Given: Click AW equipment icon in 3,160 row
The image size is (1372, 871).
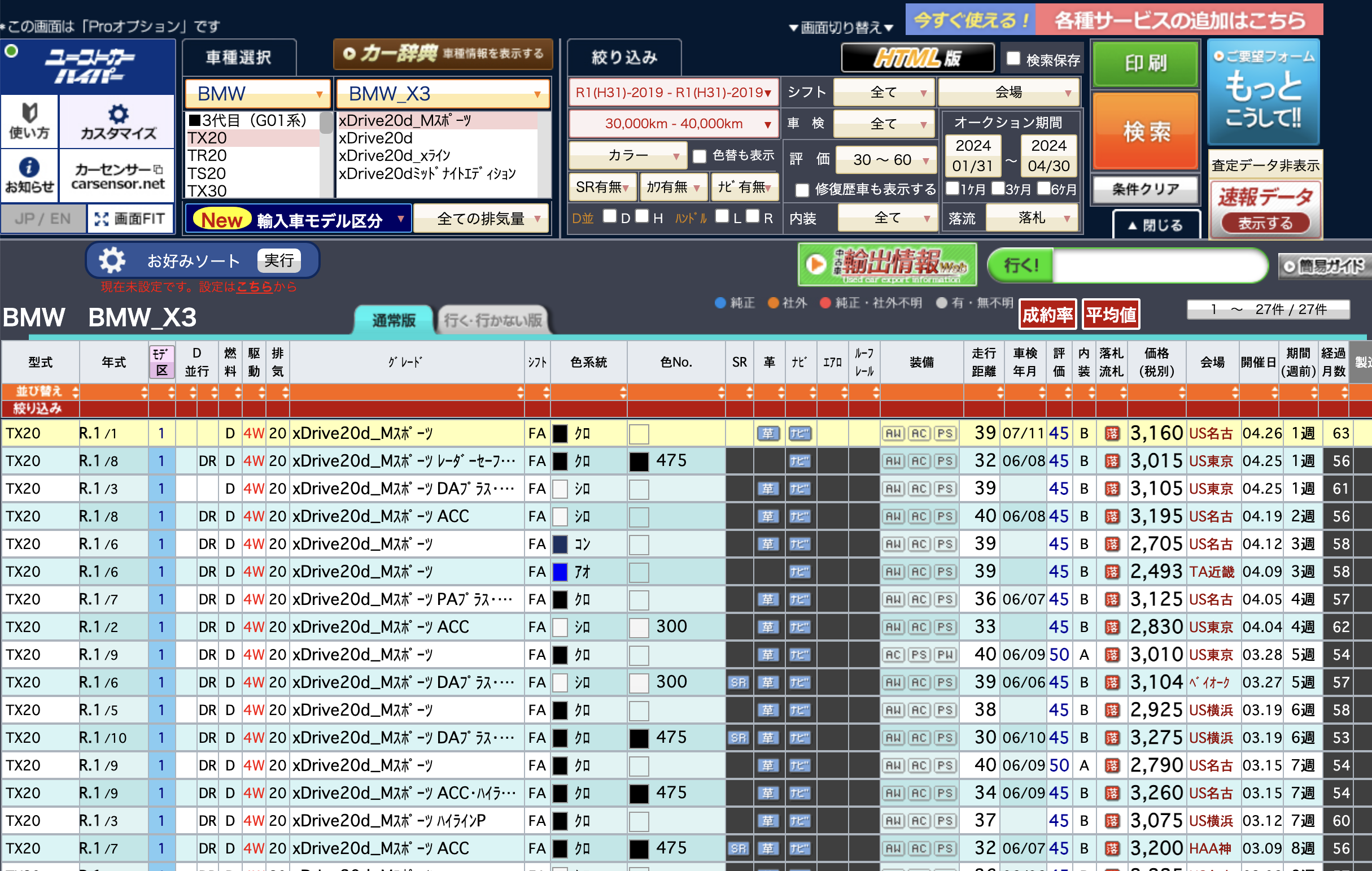Looking at the screenshot, I should coord(893,433).
